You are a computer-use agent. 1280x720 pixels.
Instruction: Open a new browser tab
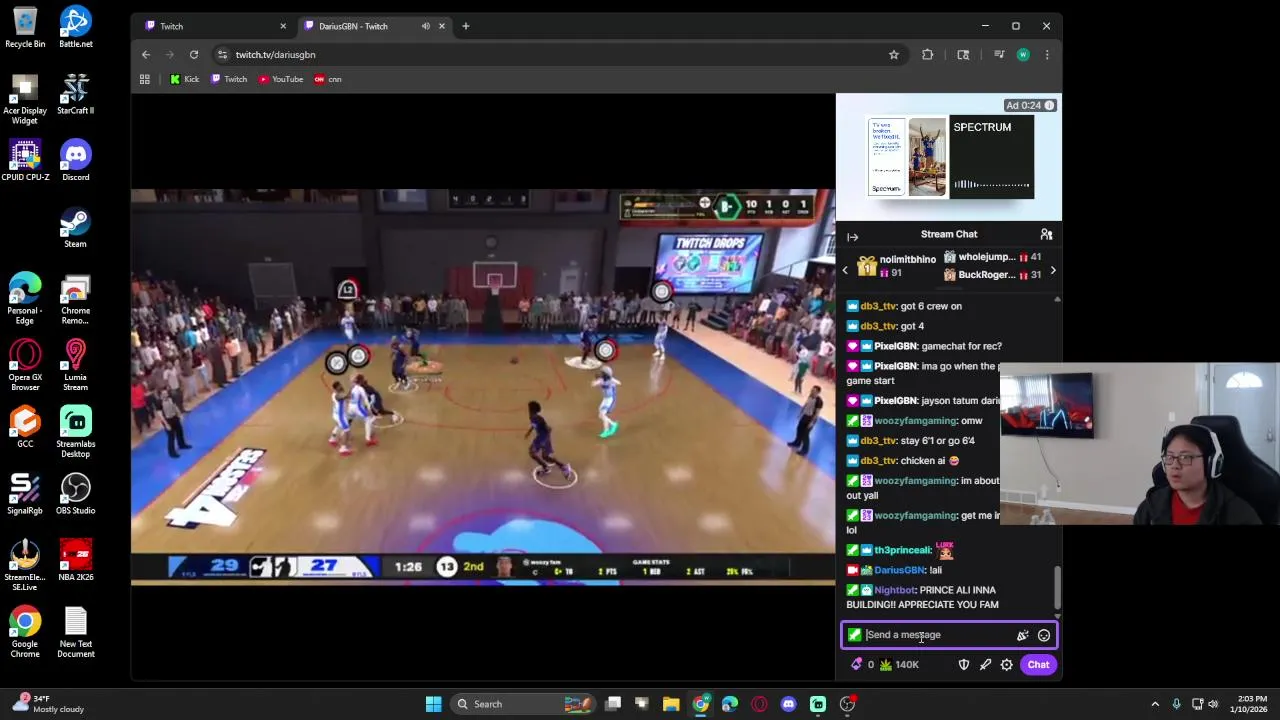tap(465, 26)
